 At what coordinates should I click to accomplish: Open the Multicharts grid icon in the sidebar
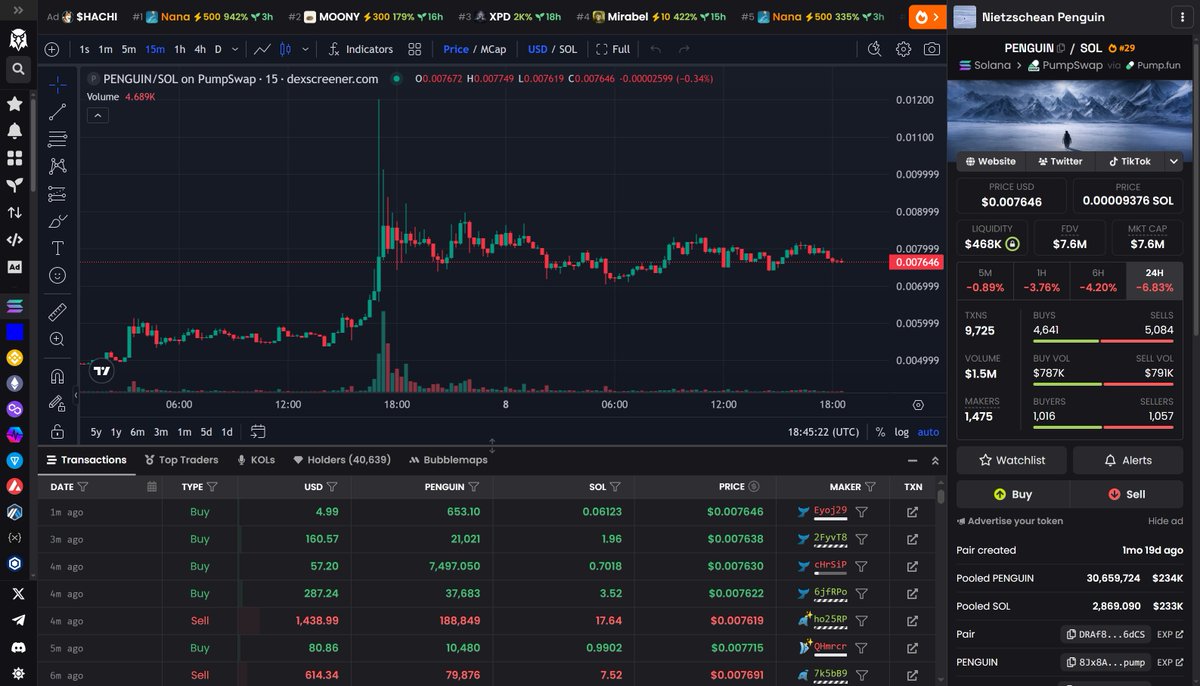[x=15, y=158]
